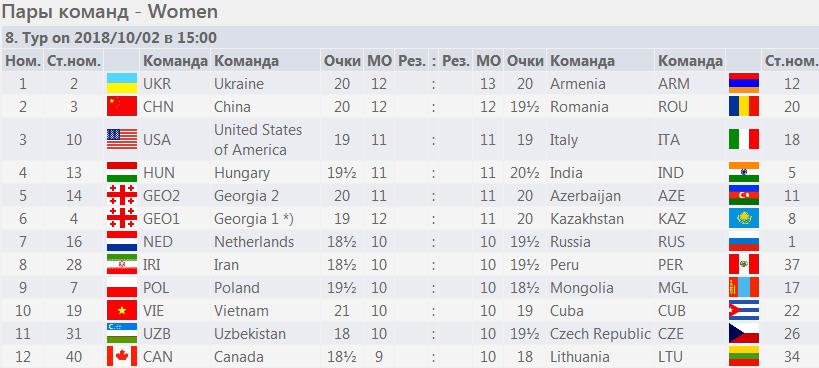Select the Russia team name
This screenshot has height=368, width=819.
click(x=570, y=242)
